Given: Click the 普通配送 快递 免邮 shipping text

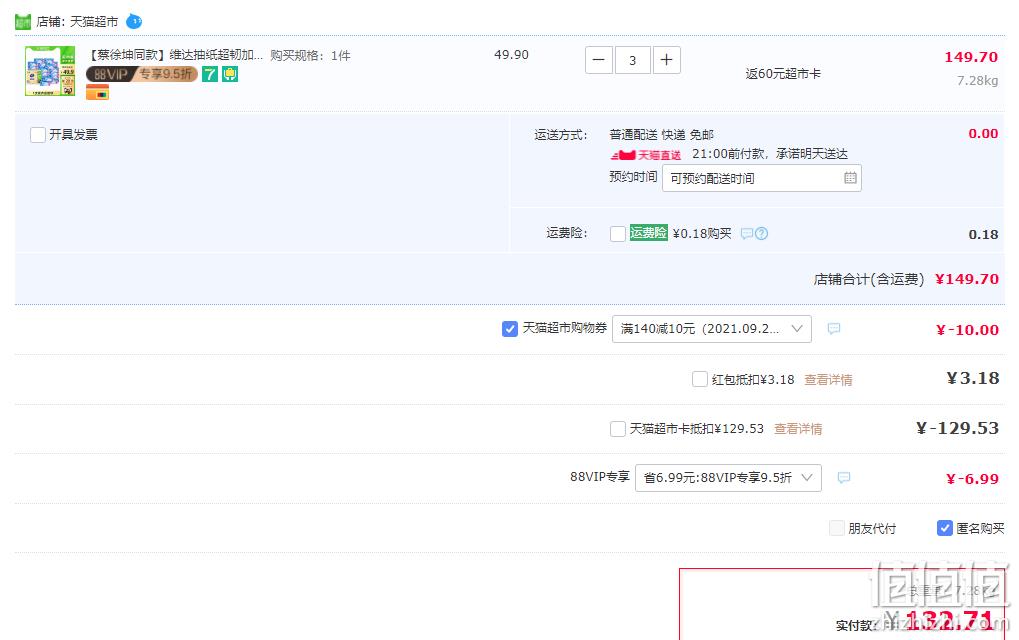Looking at the screenshot, I should tap(662, 134).
